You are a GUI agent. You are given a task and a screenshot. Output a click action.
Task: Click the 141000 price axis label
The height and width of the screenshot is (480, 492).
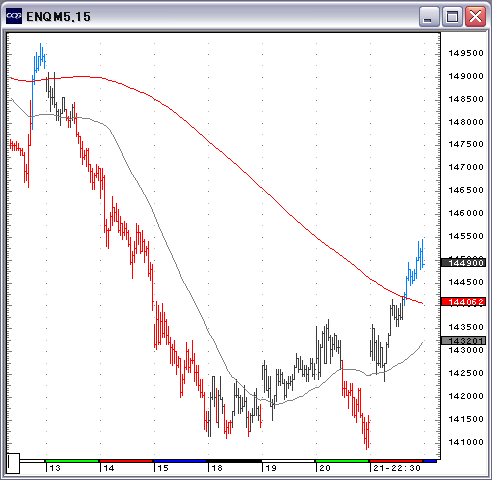click(x=466, y=442)
